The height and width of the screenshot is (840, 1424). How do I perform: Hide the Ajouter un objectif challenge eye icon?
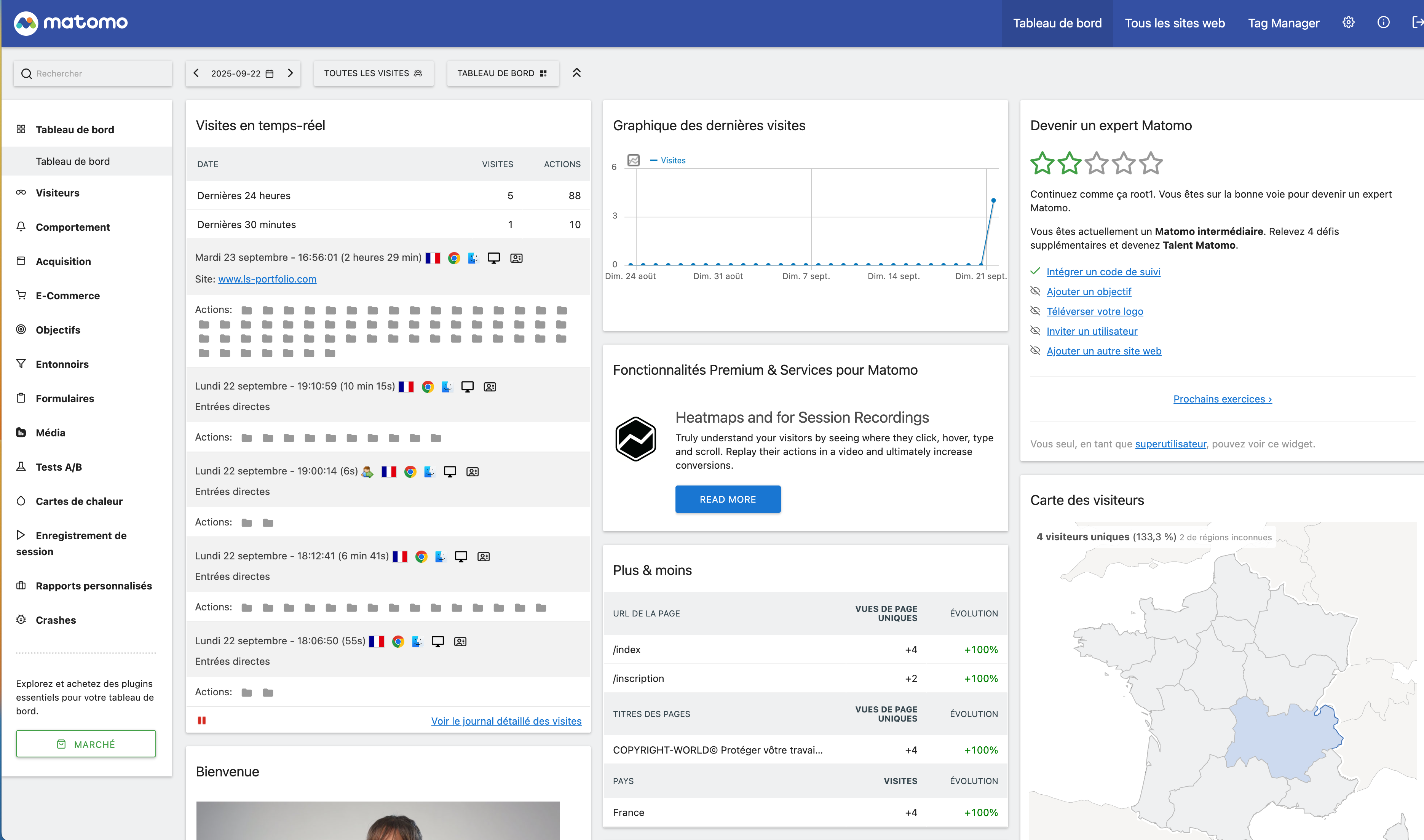1035,291
